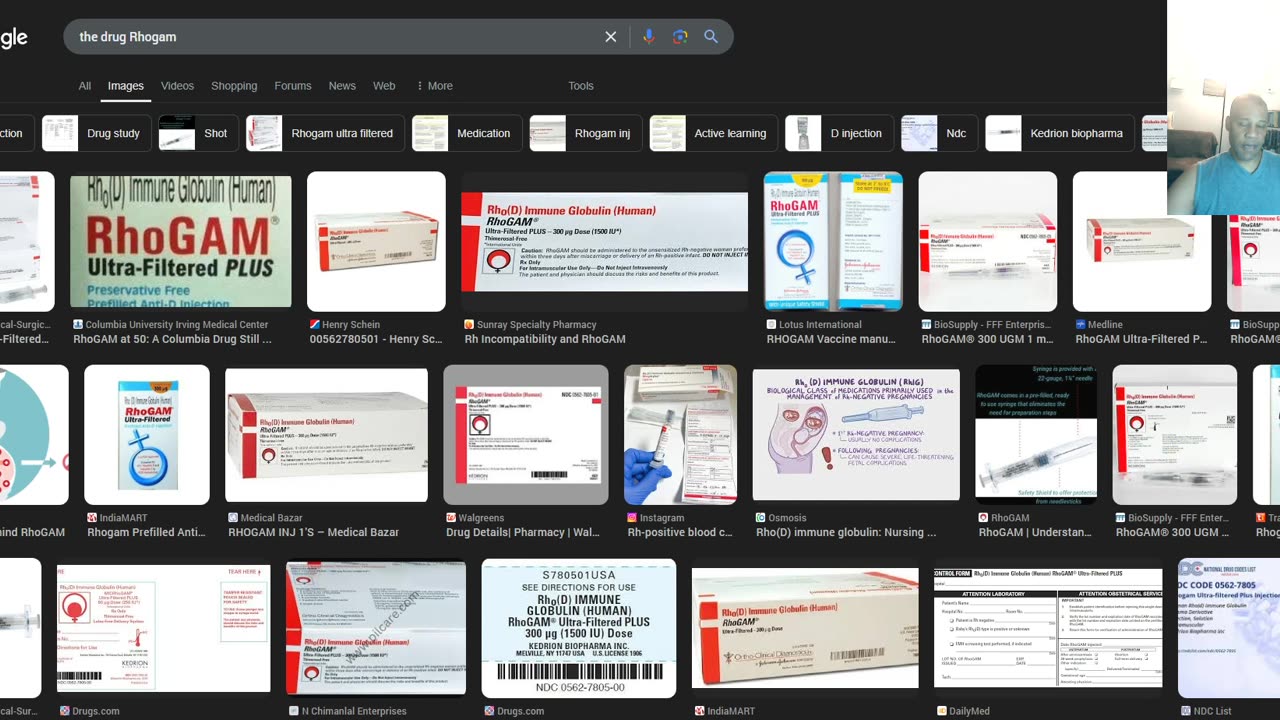
Task: Click the webcam video overlay
Action: pyautogui.click(x=1223, y=107)
